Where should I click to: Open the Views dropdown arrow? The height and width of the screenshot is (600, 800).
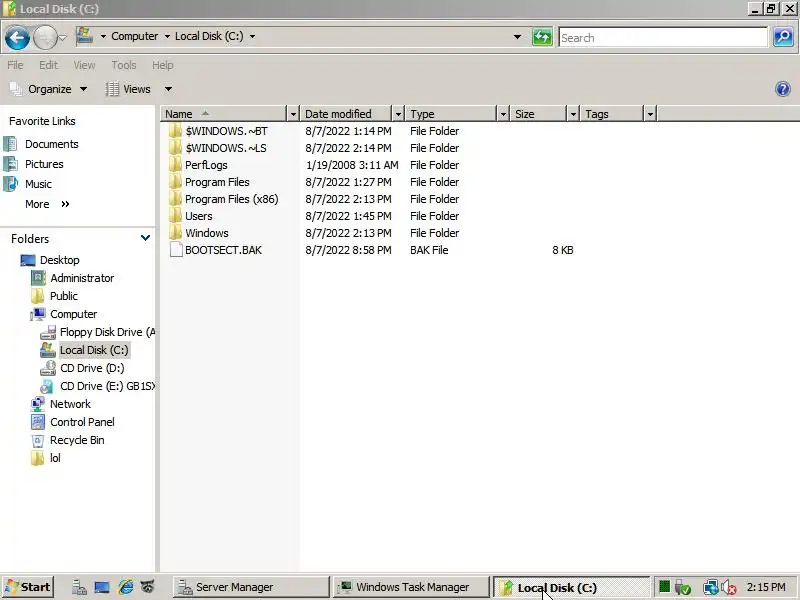coord(168,89)
